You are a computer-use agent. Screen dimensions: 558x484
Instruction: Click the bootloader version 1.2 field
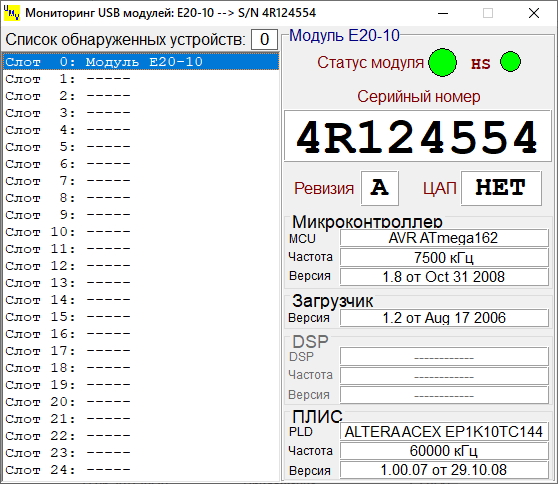point(444,318)
